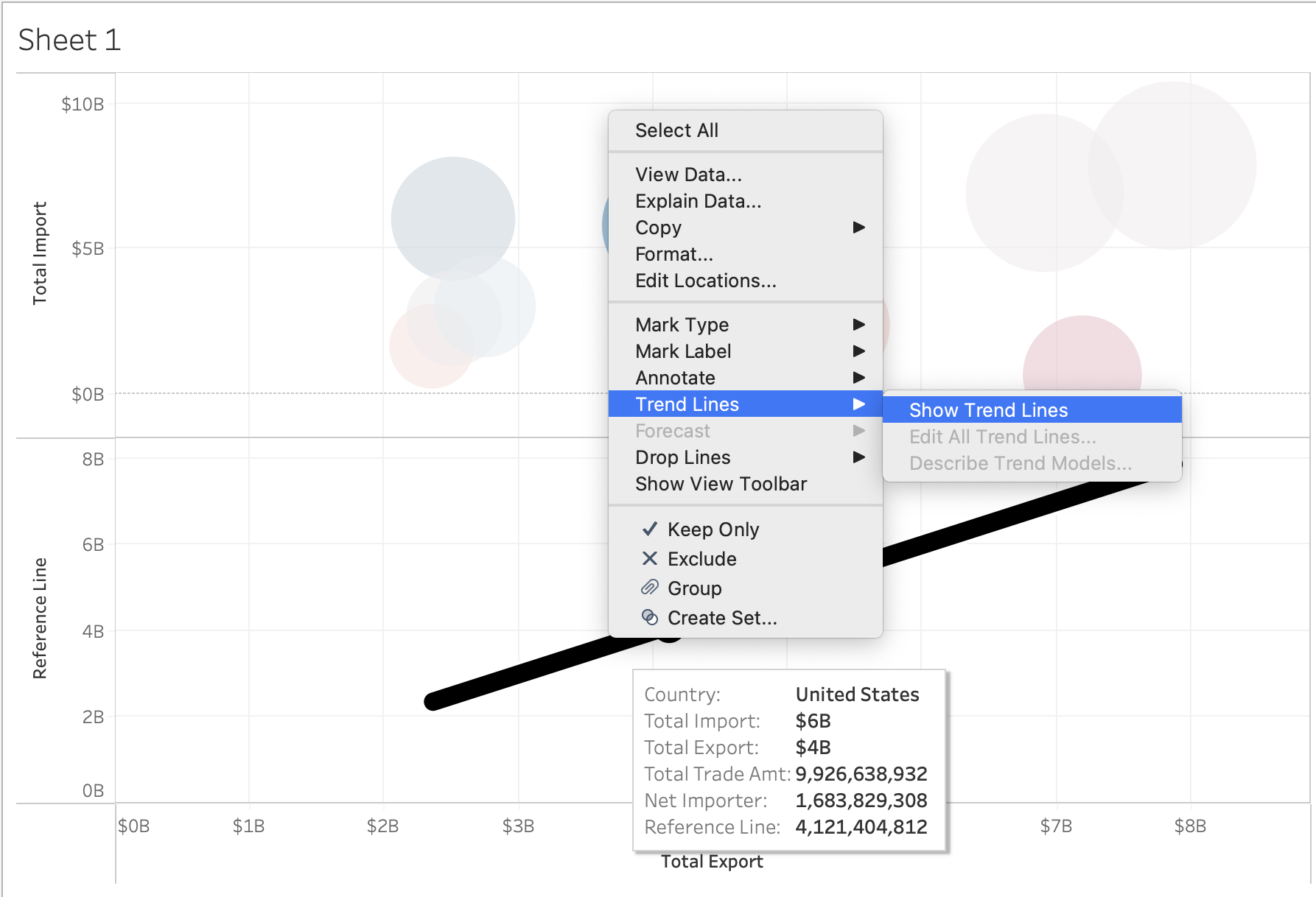Highlight the Trend Lines menu item

(x=687, y=404)
